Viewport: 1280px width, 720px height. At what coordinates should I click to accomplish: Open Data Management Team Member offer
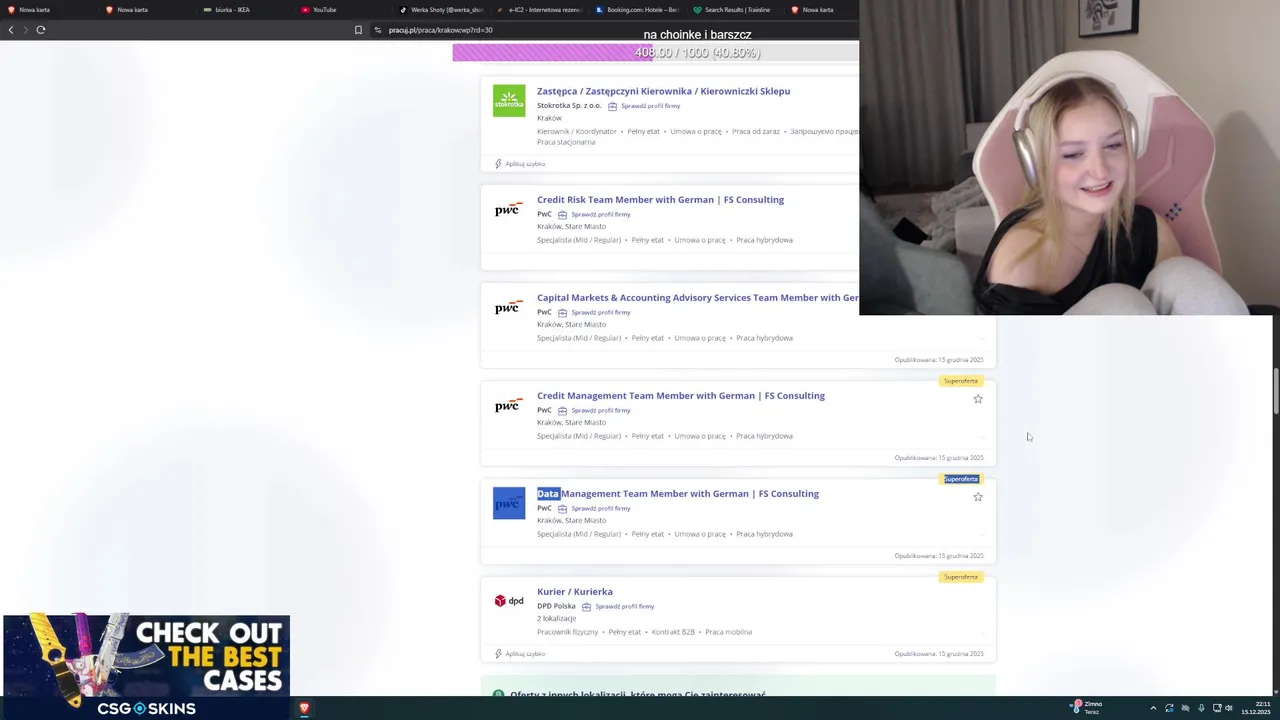[678, 493]
